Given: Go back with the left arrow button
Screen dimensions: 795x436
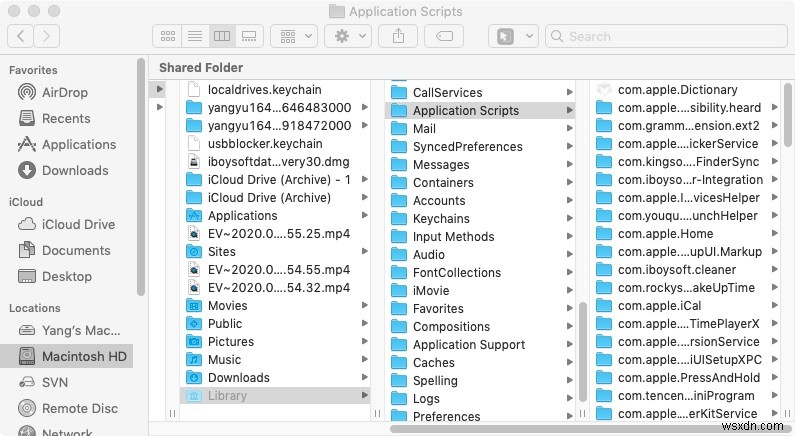Looking at the screenshot, I should tap(21, 36).
